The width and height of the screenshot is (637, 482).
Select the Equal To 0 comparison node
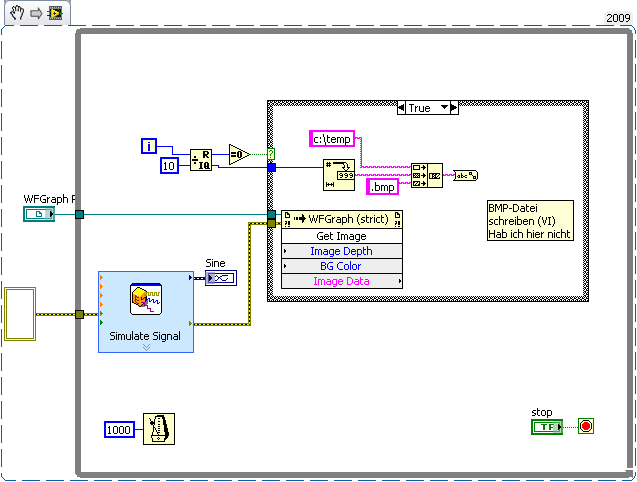click(239, 154)
